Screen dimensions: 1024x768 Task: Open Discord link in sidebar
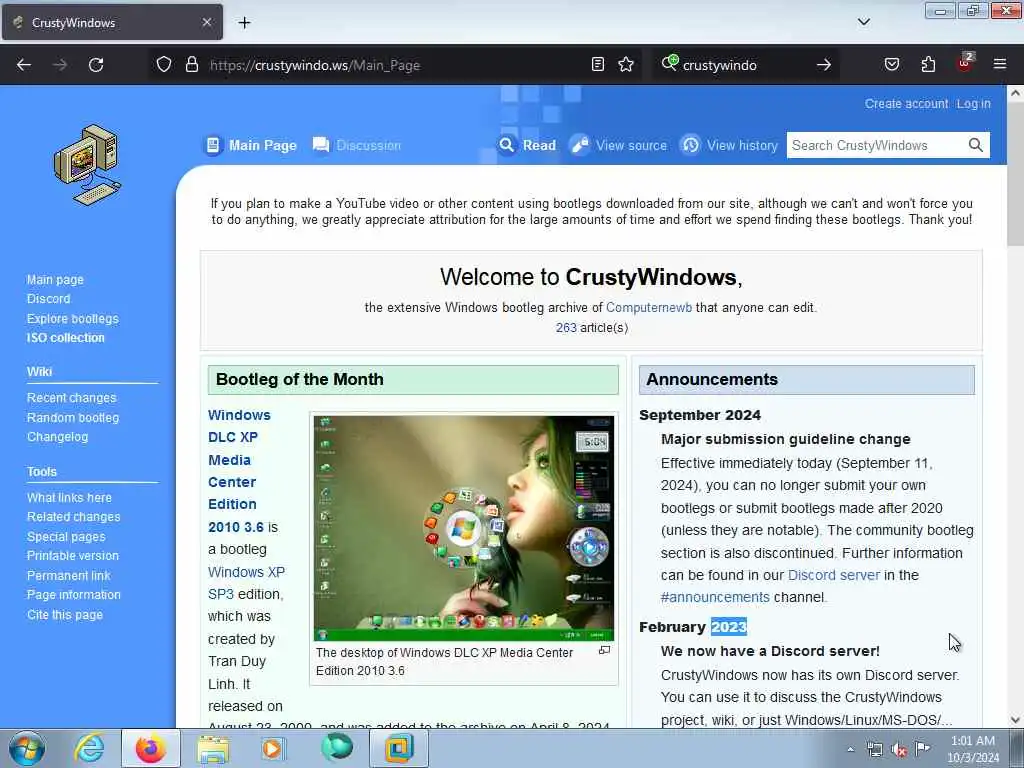(x=48, y=298)
